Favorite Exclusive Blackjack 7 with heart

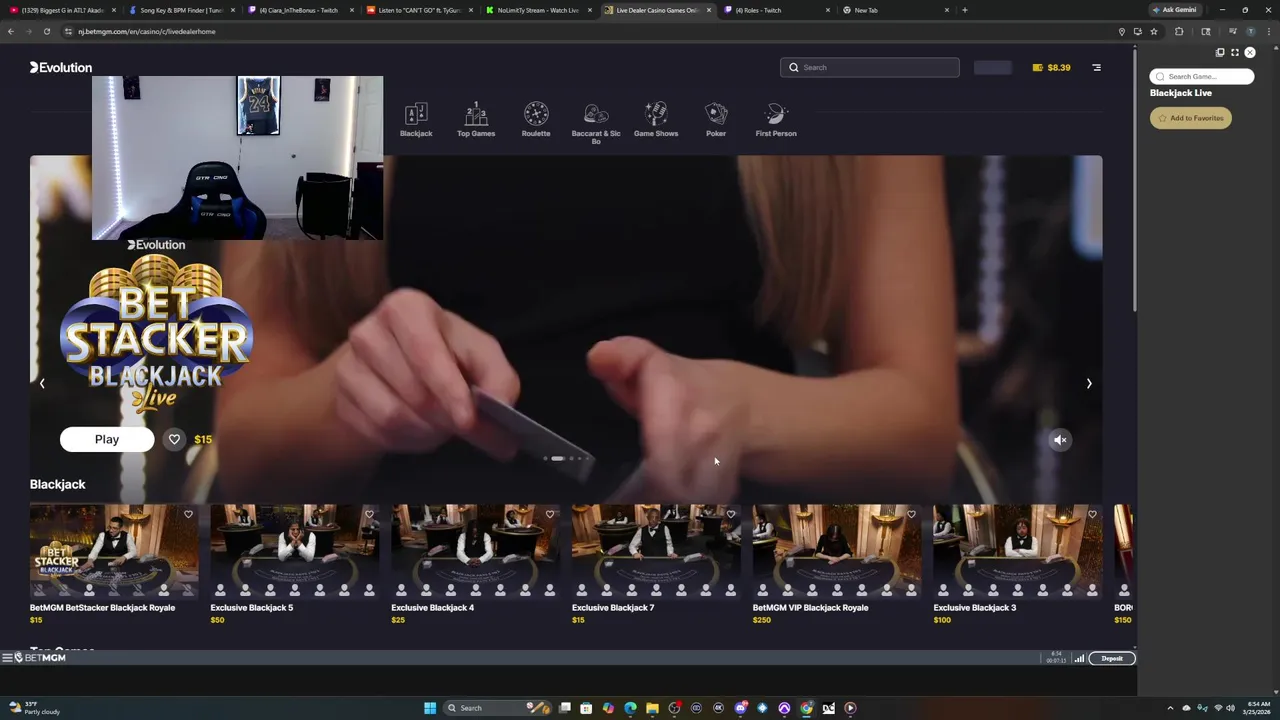click(x=731, y=514)
